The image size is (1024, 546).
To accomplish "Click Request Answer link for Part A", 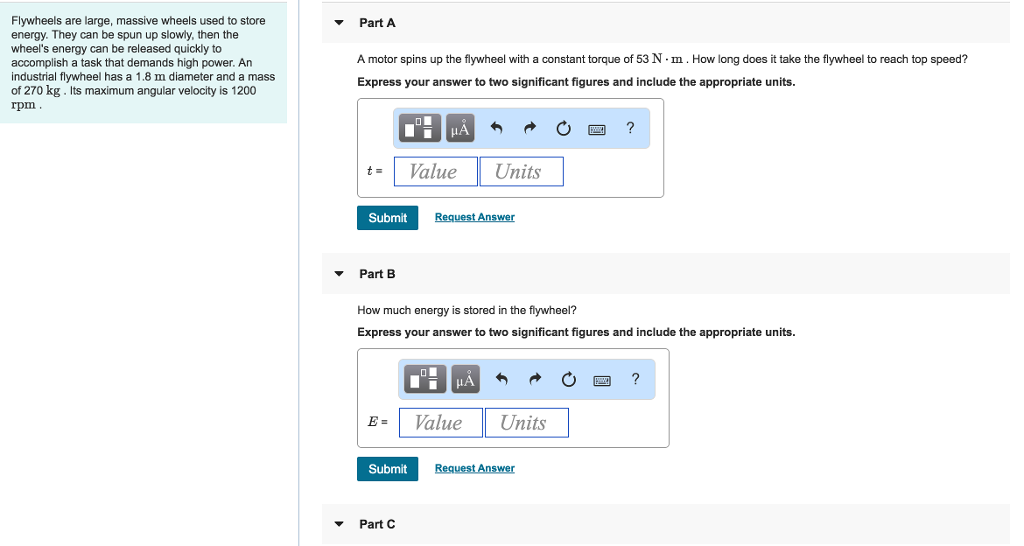I will pyautogui.click(x=474, y=217).
